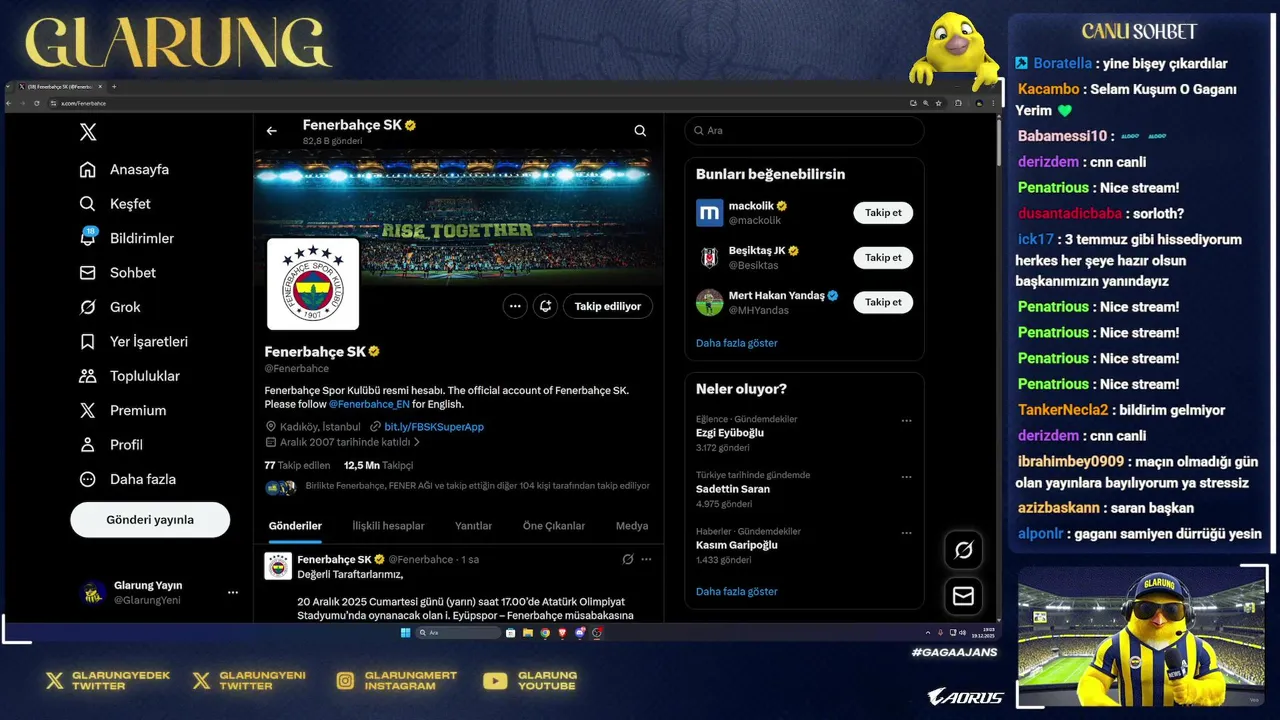Viewport: 1280px width, 720px height.
Task: Show more trends under Neler oluyor
Action: point(737,592)
